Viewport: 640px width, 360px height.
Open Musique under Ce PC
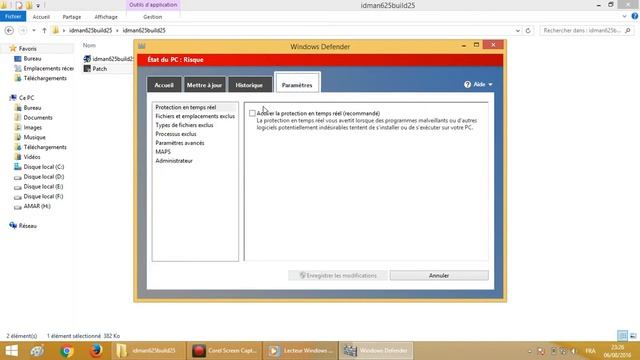(x=34, y=137)
